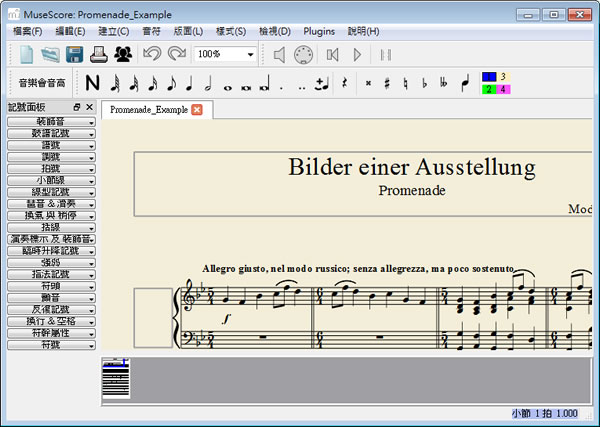Select the whole note duration icon
600x427 pixels.
pos(228,83)
